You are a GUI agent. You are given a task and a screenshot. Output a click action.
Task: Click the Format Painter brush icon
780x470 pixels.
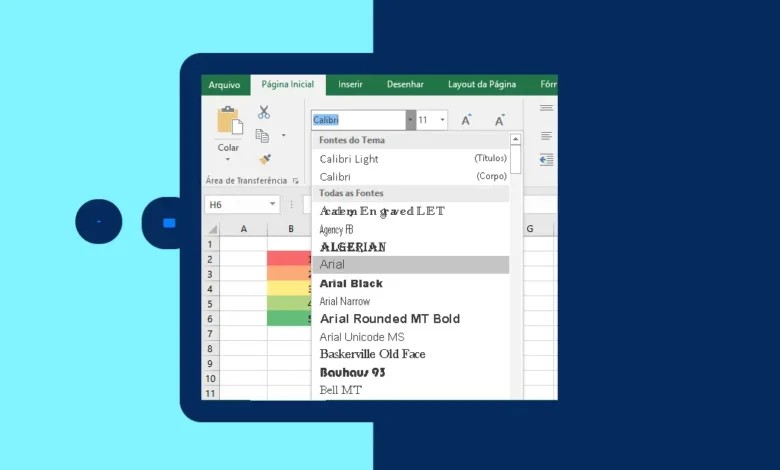265,159
